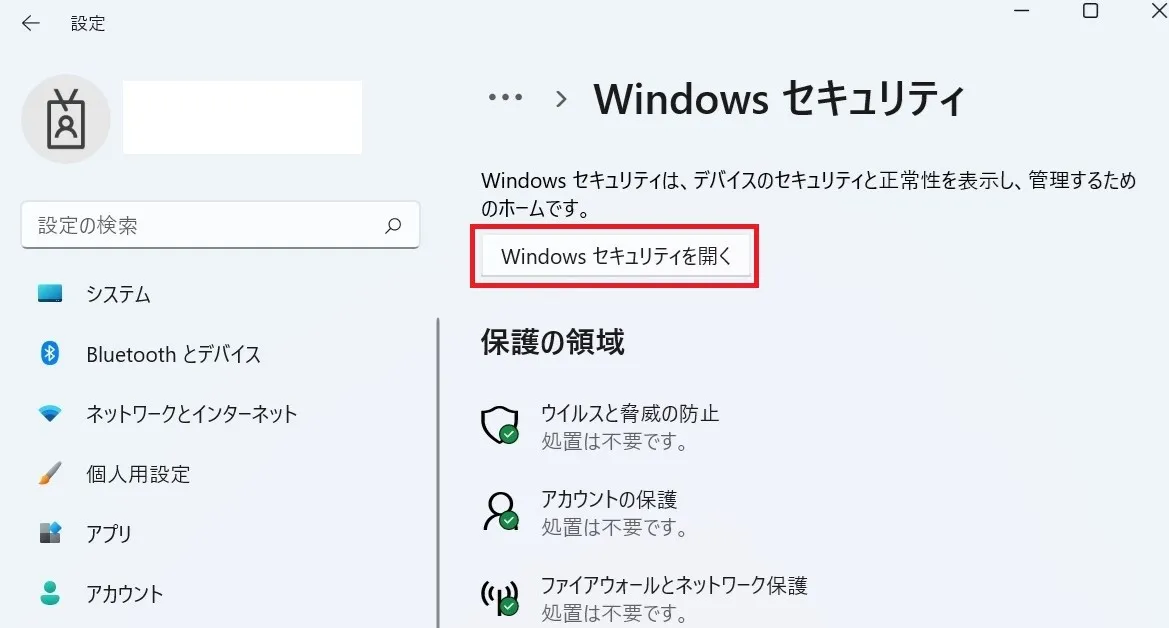The image size is (1169, 628).
Task: Click the shield icon for ウイルスと脅威の防止
Action: click(500, 425)
